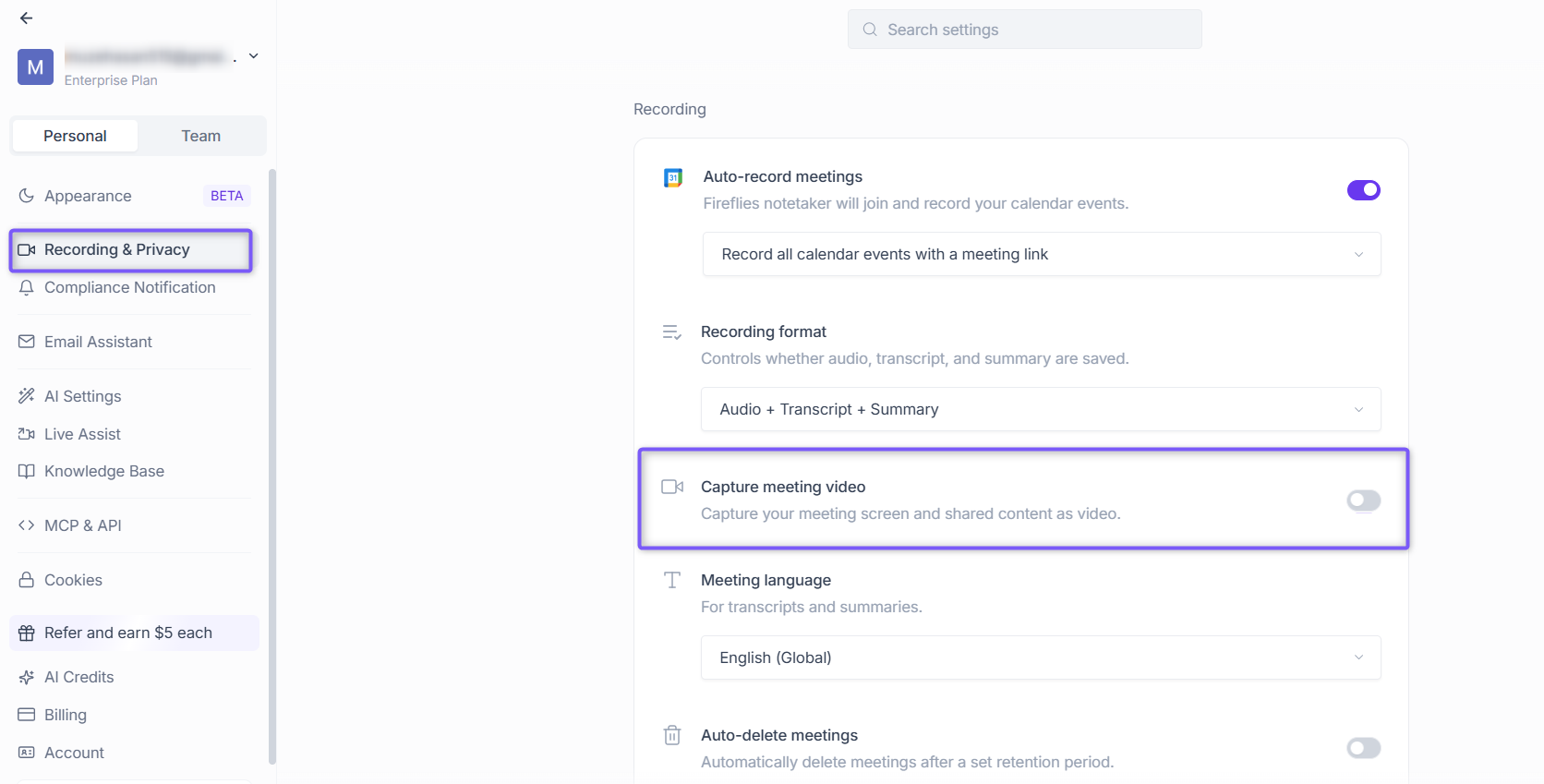Viewport: 1544px width, 784px height.
Task: Click the Recording section heading
Action: click(669, 109)
